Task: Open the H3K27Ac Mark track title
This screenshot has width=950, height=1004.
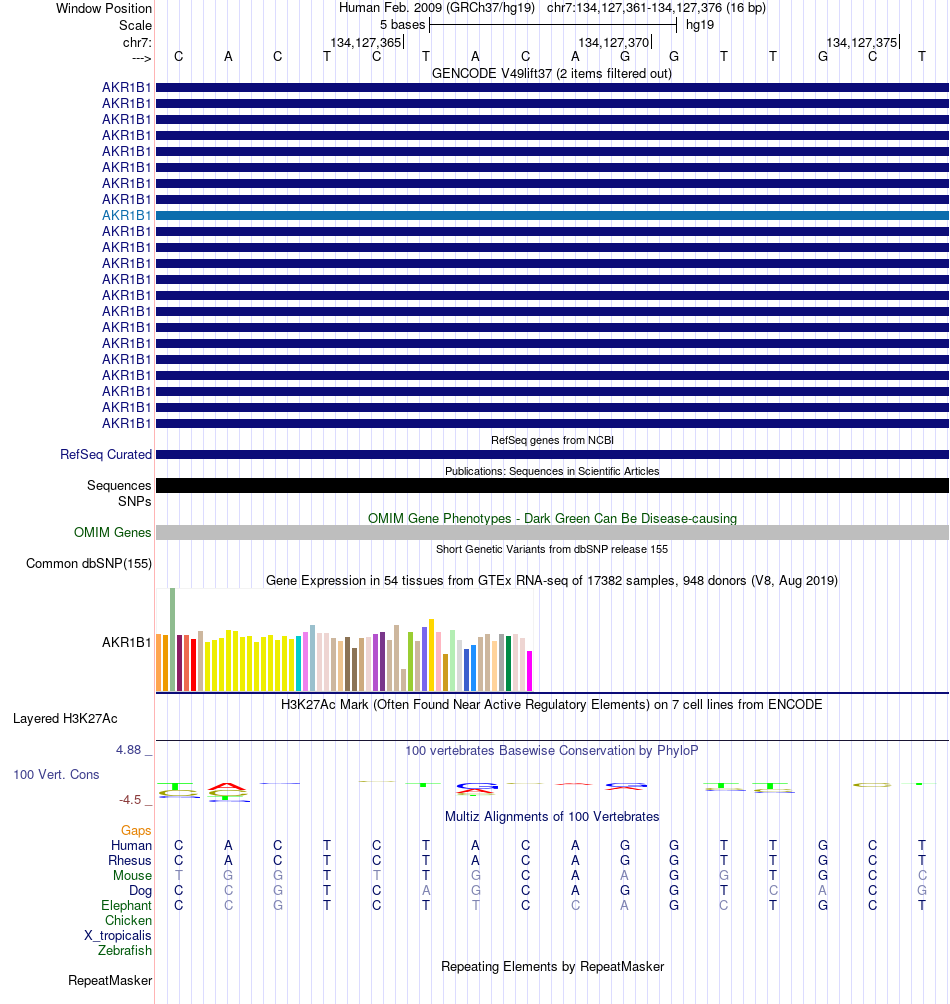Action: [552, 705]
